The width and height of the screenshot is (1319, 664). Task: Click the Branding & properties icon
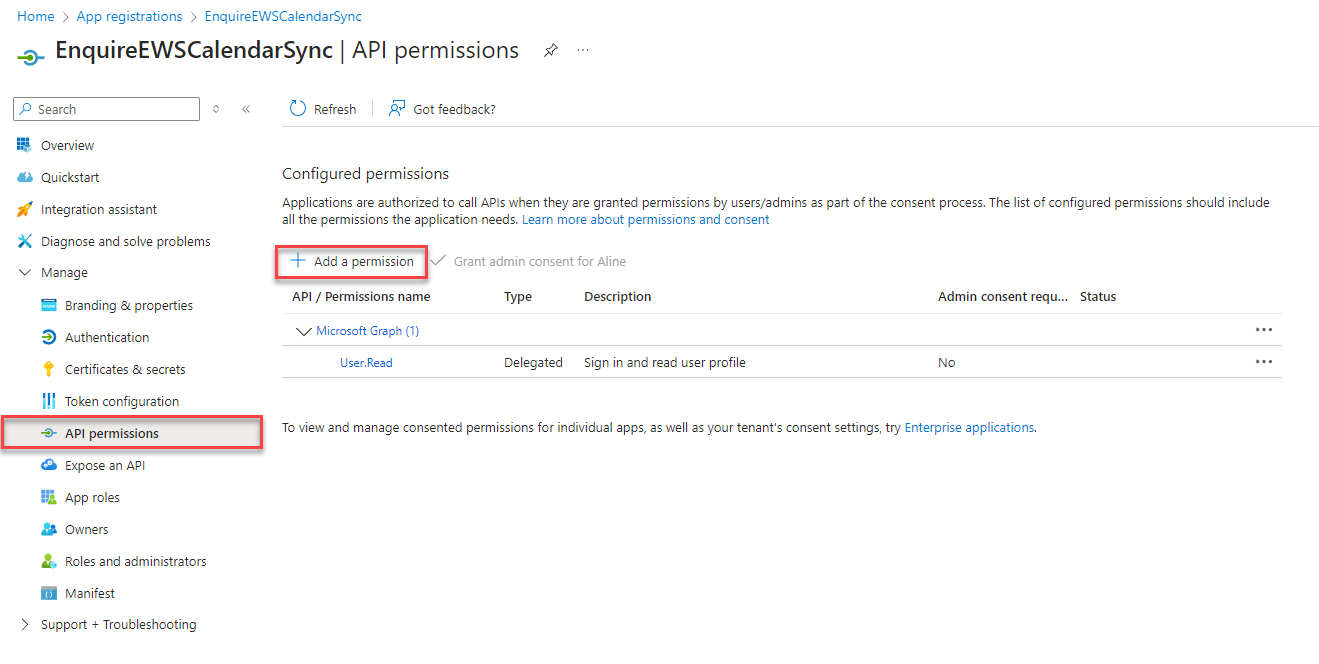(x=49, y=305)
